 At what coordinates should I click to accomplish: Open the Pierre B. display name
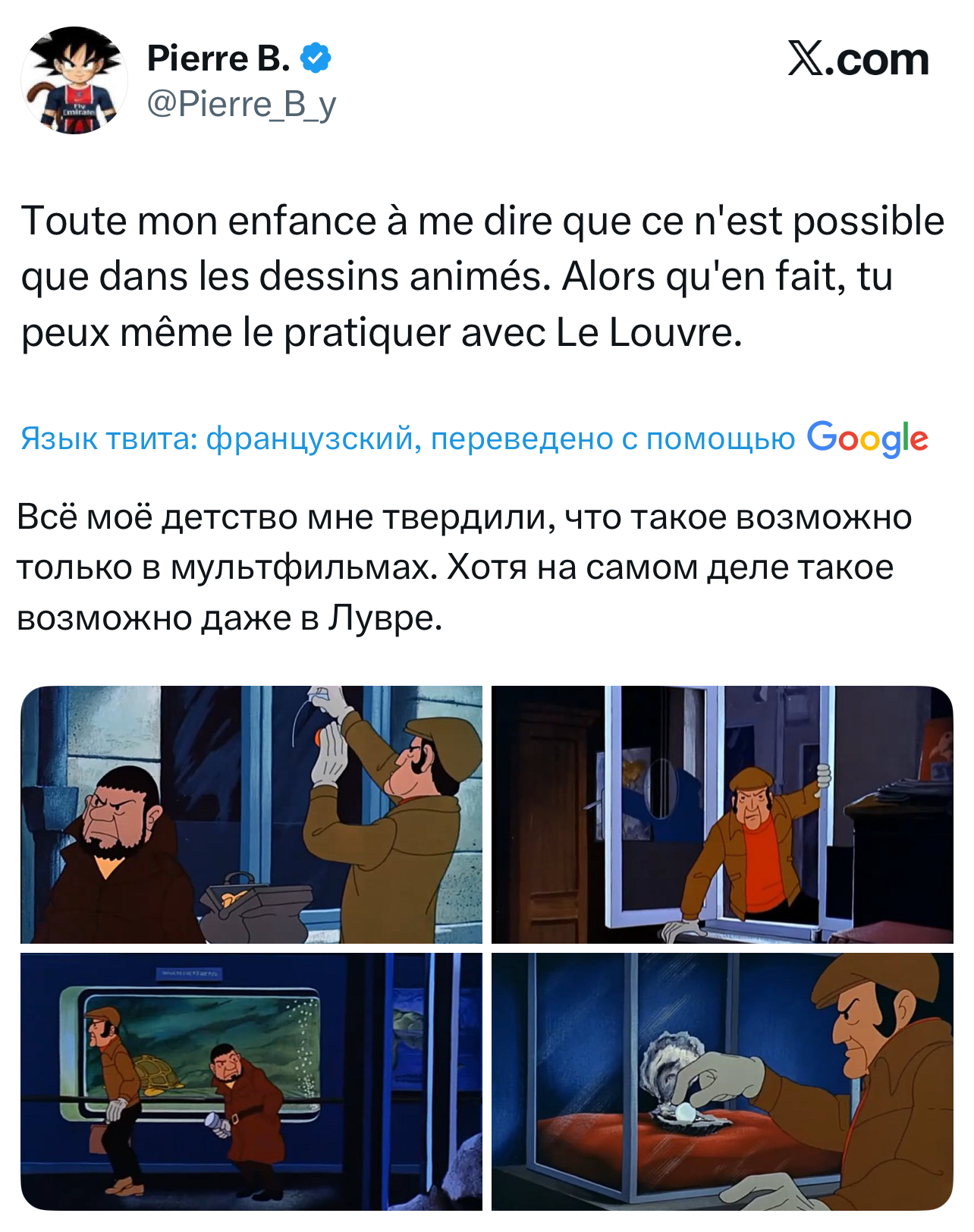click(218, 58)
